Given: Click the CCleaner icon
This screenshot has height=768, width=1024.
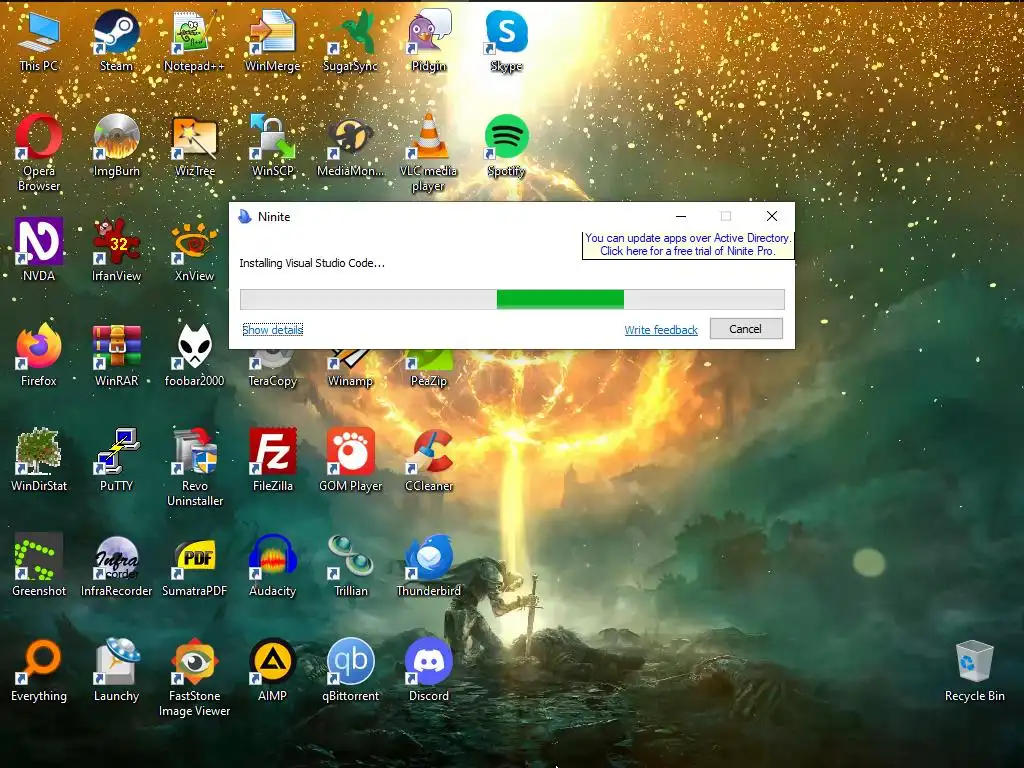Looking at the screenshot, I should pos(428,460).
